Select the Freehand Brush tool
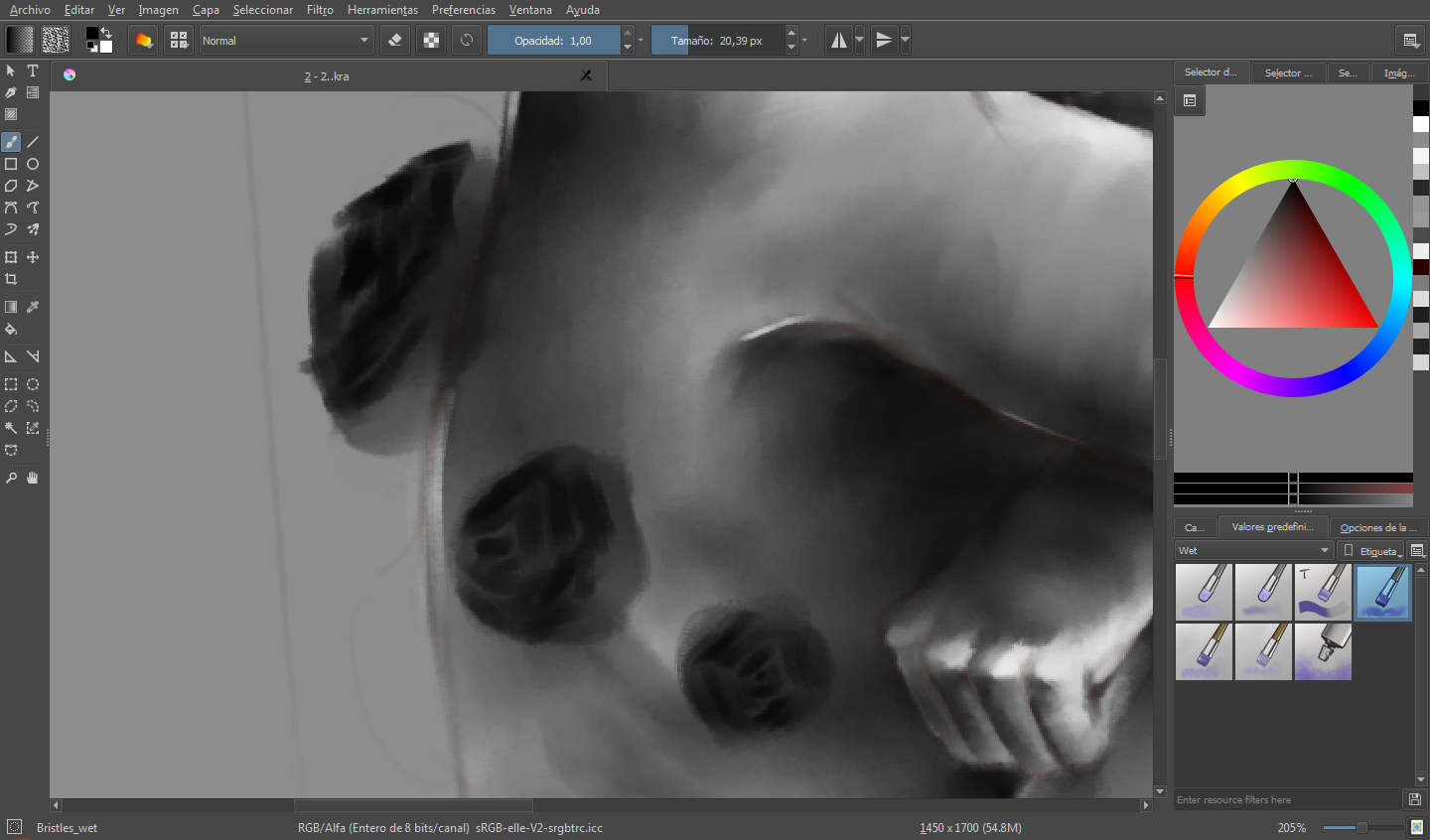1430x840 pixels. [11, 142]
